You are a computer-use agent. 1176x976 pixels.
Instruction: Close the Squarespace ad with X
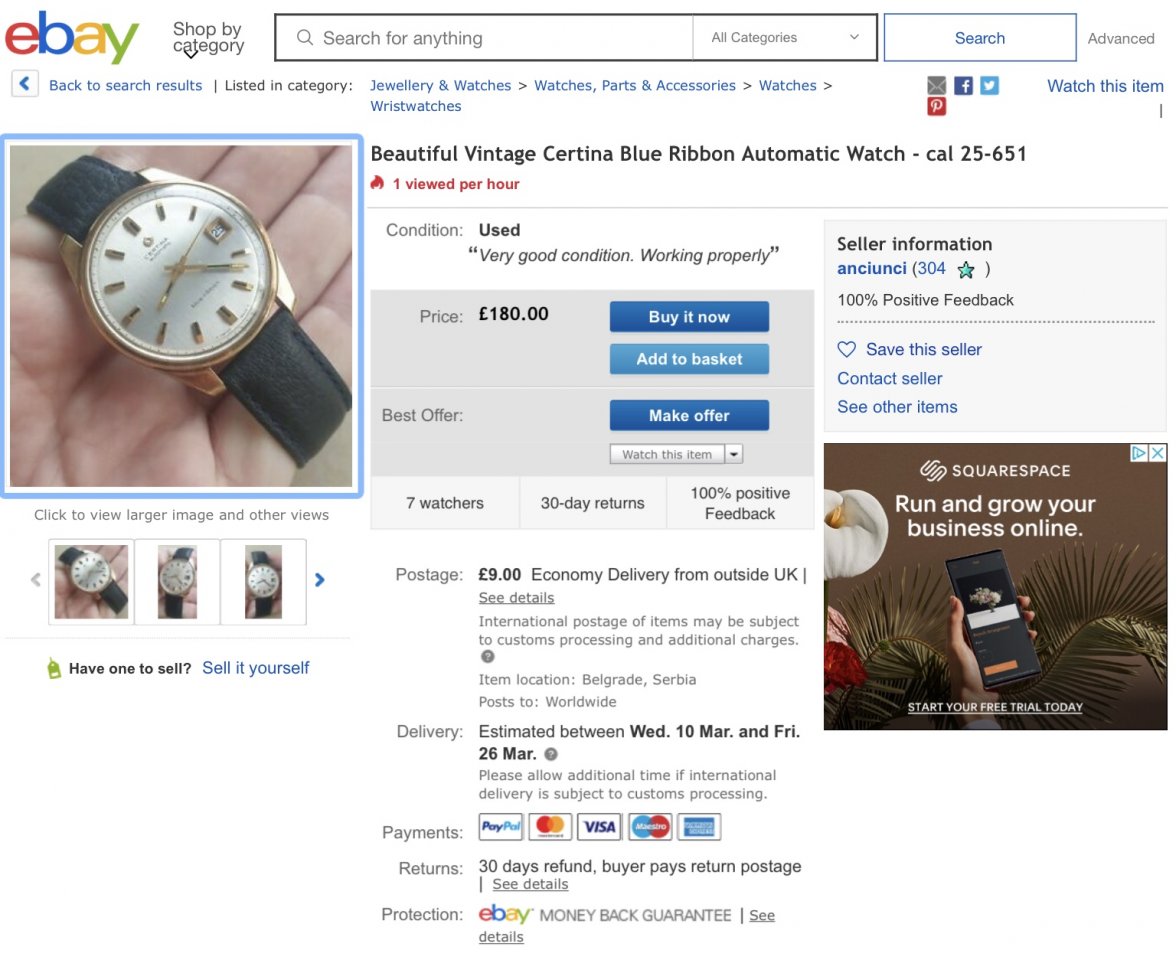pos(1158,452)
